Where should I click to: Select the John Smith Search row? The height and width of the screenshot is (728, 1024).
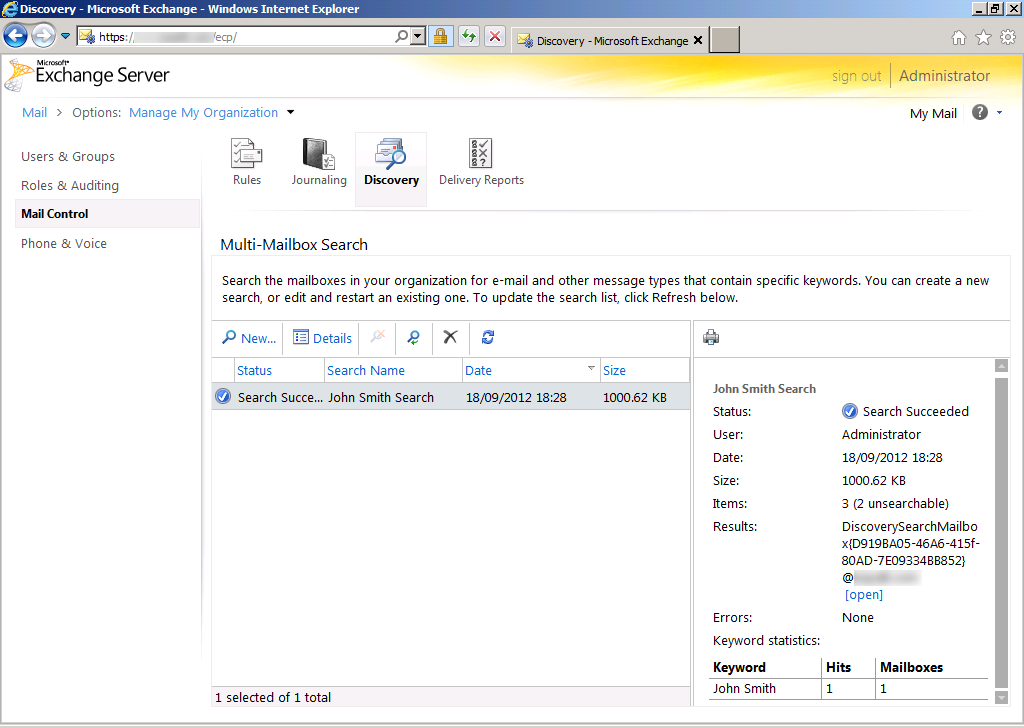tap(451, 397)
